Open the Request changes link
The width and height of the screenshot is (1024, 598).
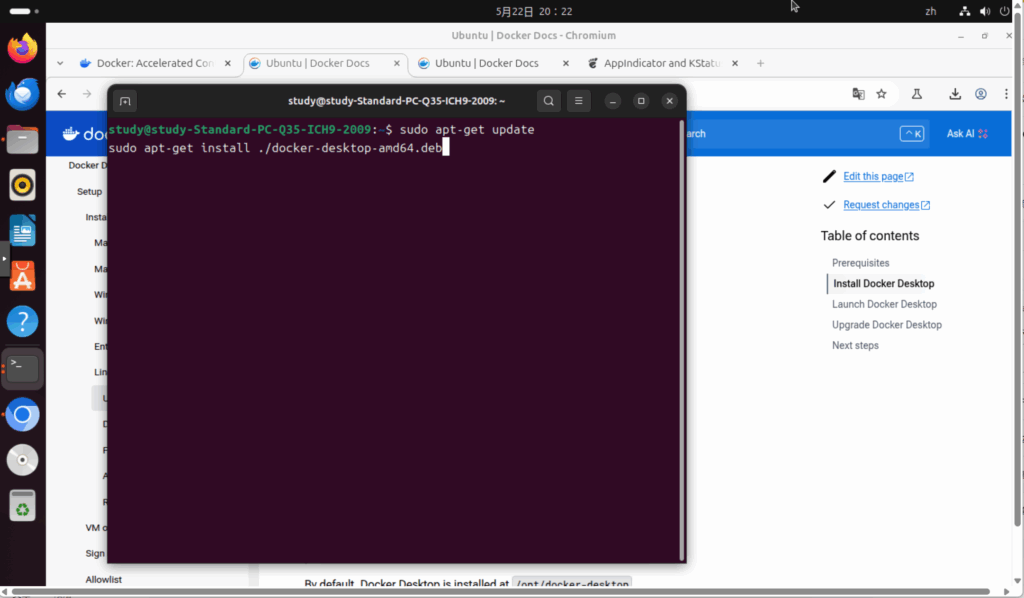click(x=886, y=205)
